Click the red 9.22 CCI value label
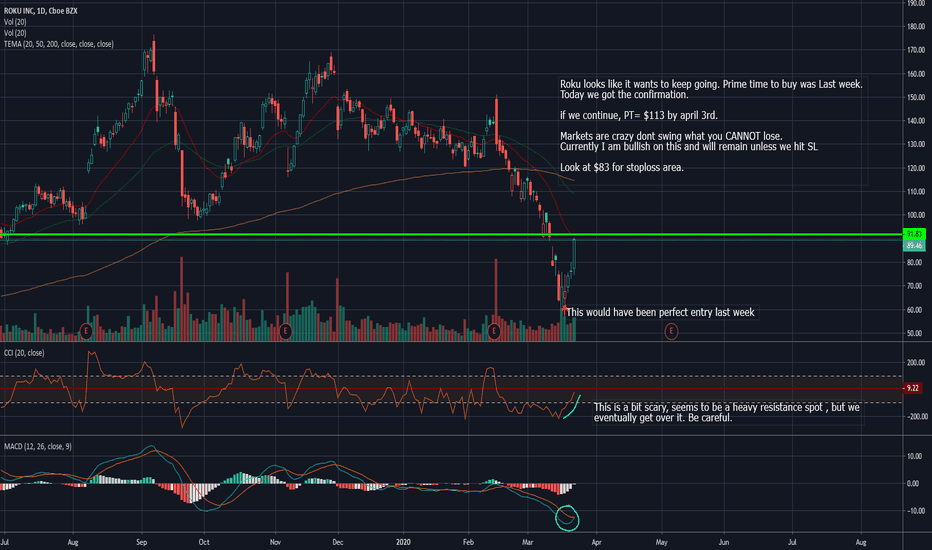This screenshot has height=550, width=932. pos(914,388)
